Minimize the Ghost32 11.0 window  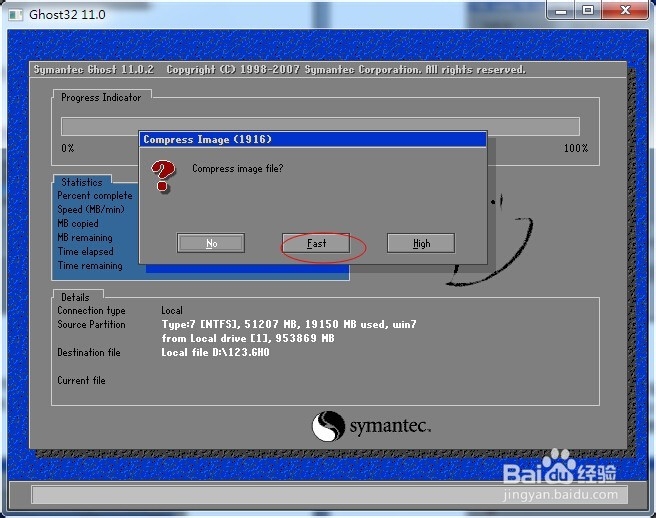point(561,10)
